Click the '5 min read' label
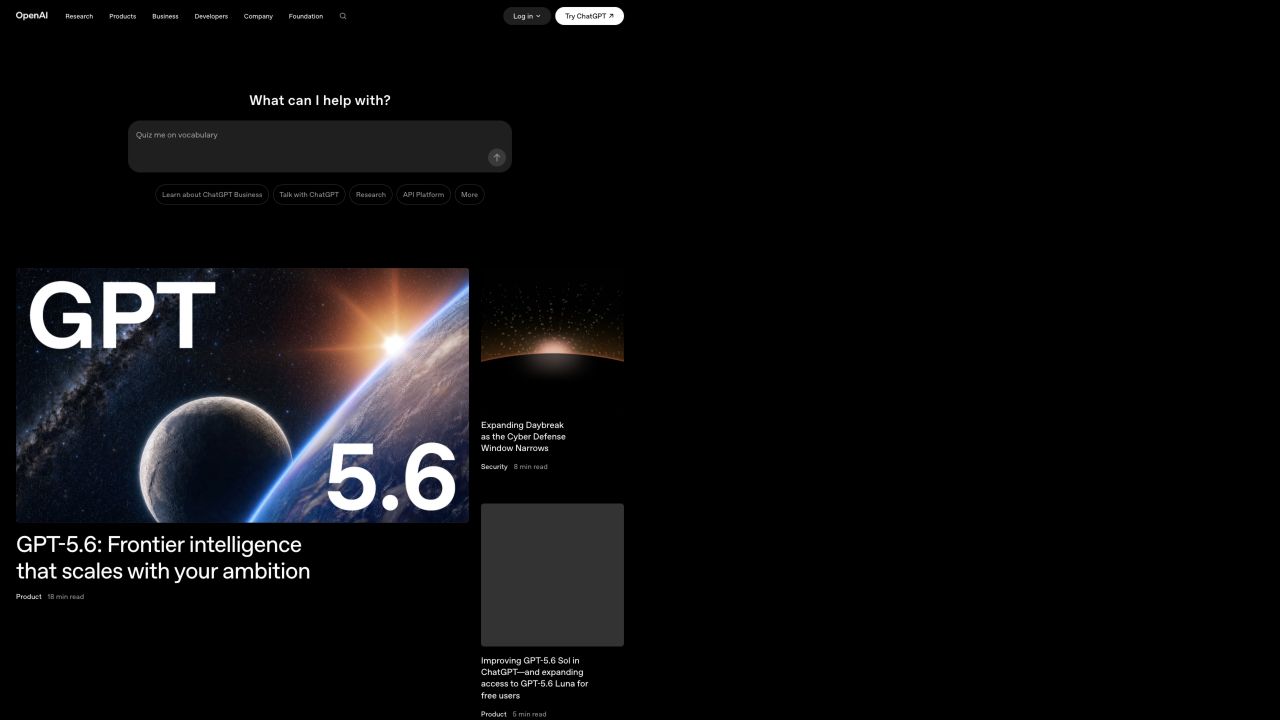Image resolution: width=1280 pixels, height=720 pixels. point(530,714)
